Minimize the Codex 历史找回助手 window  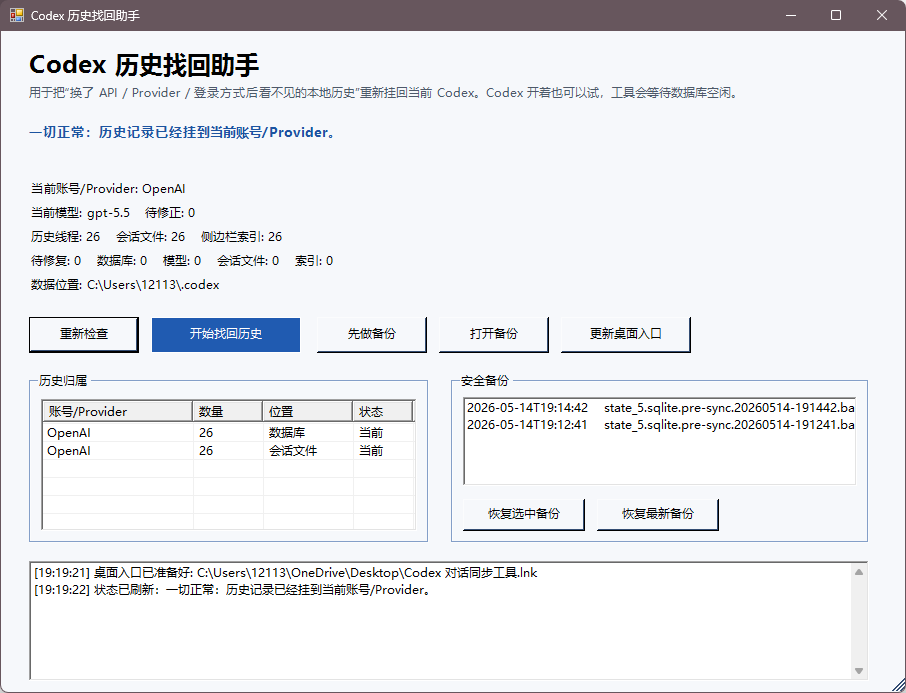pos(791,15)
